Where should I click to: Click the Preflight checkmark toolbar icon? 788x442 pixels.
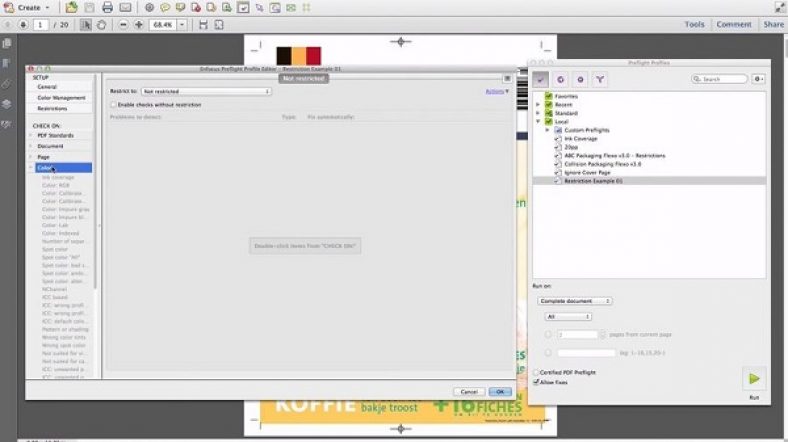click(x=243, y=8)
